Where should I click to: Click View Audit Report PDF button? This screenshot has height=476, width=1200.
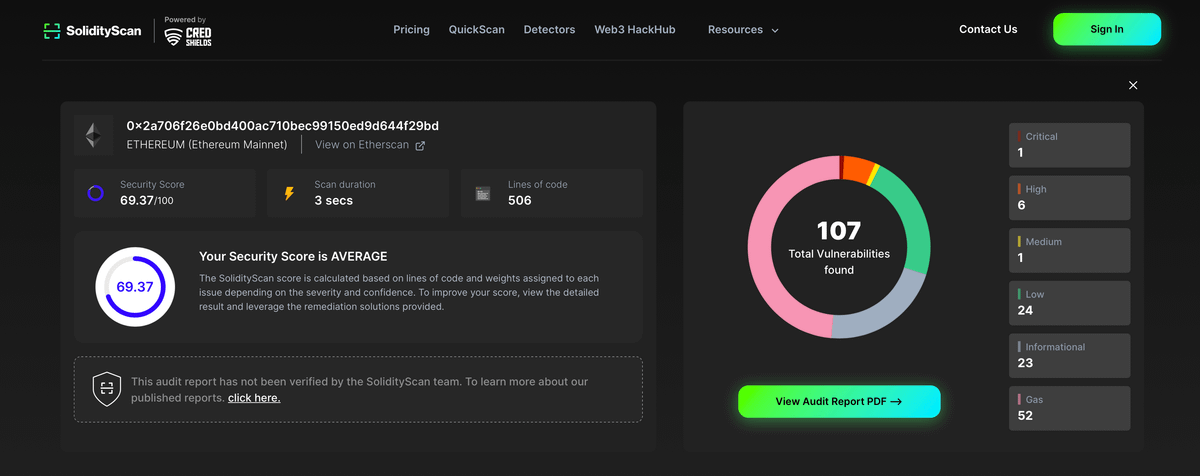tap(839, 401)
